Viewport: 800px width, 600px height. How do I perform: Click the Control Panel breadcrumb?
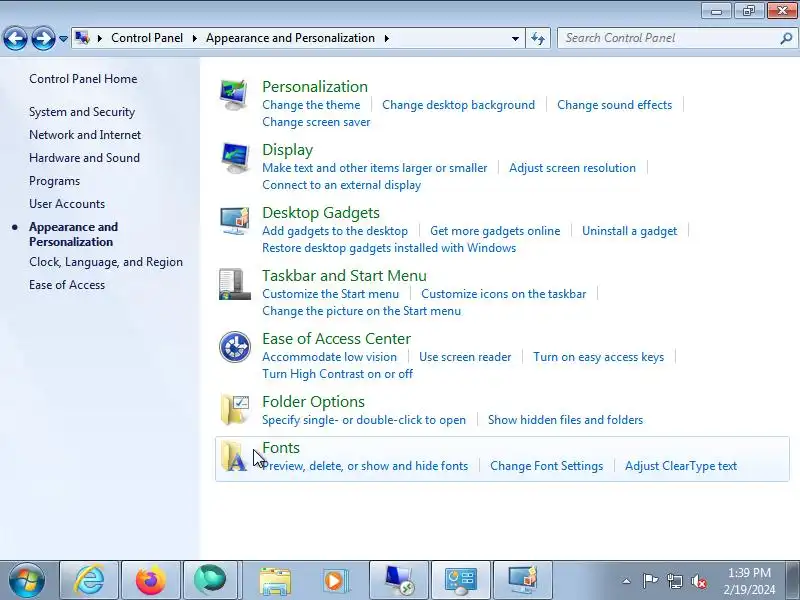click(x=147, y=38)
